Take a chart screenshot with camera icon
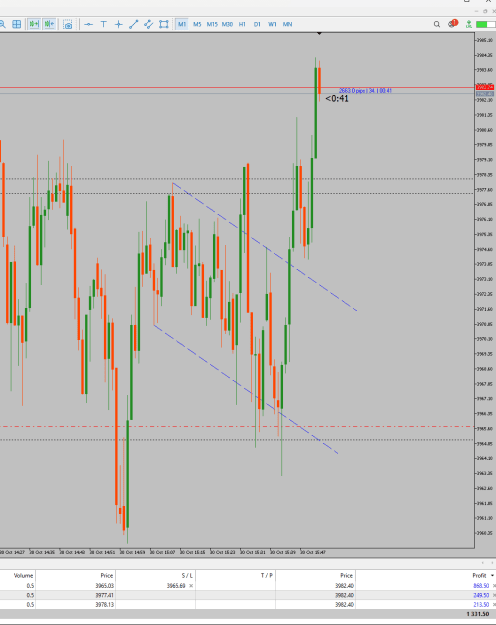The image size is (496, 625). tap(68, 25)
